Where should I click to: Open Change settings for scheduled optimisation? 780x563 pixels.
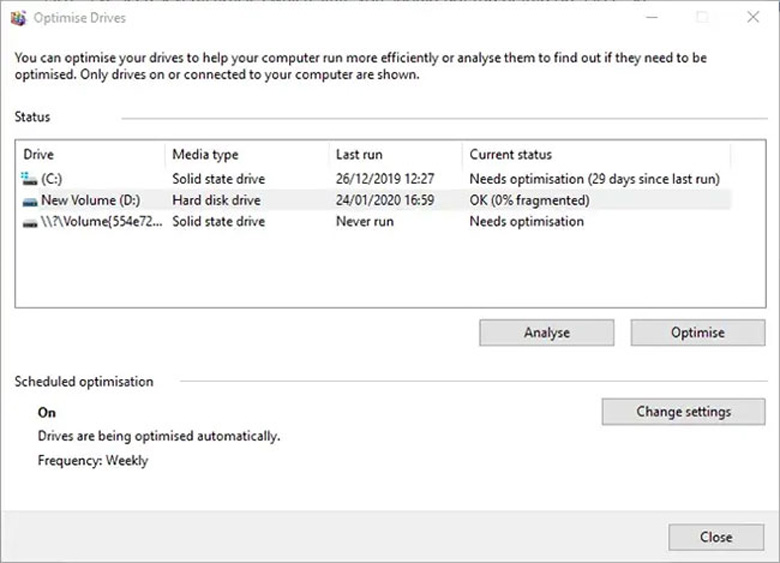point(683,411)
